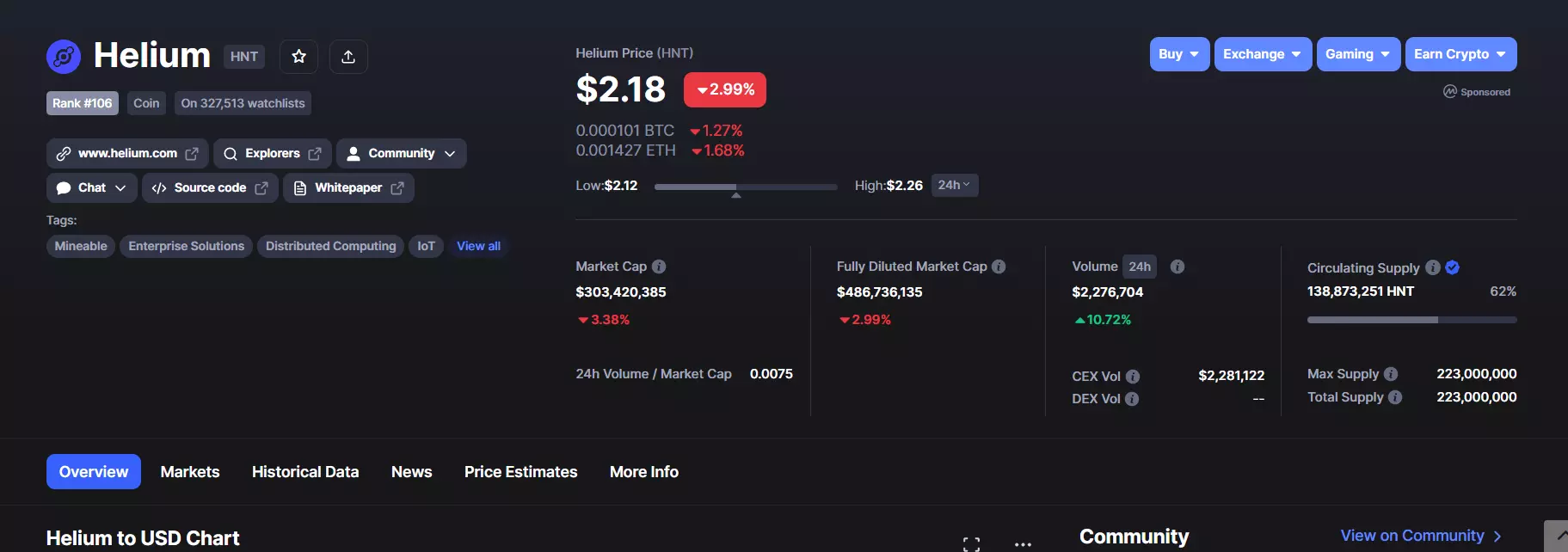This screenshot has width=1568, height=552.
Task: Switch to the Markets tab
Action: click(x=190, y=472)
